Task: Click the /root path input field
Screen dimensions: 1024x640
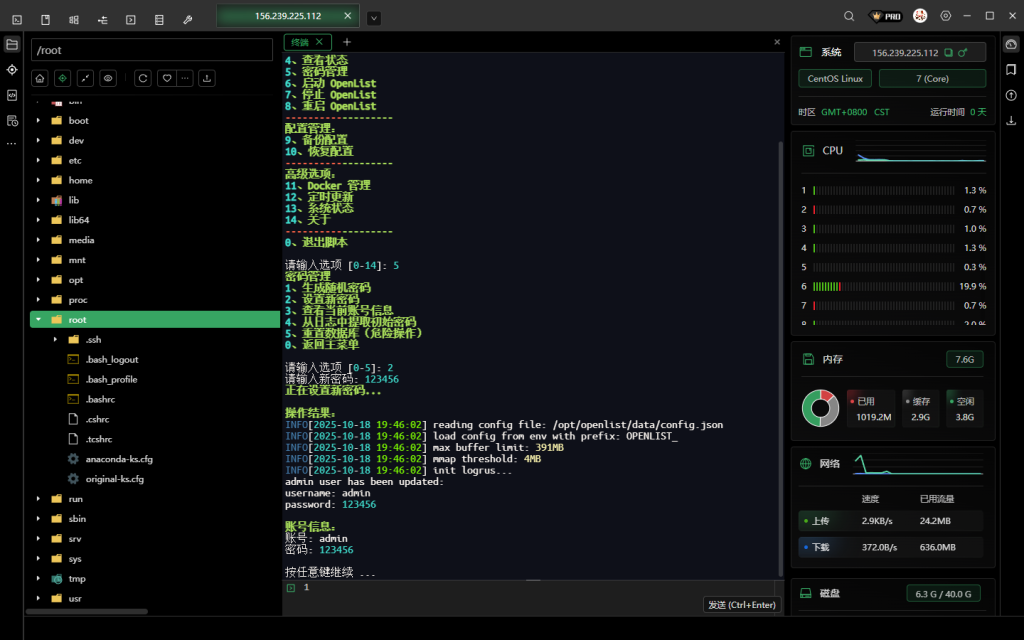Action: click(152, 50)
